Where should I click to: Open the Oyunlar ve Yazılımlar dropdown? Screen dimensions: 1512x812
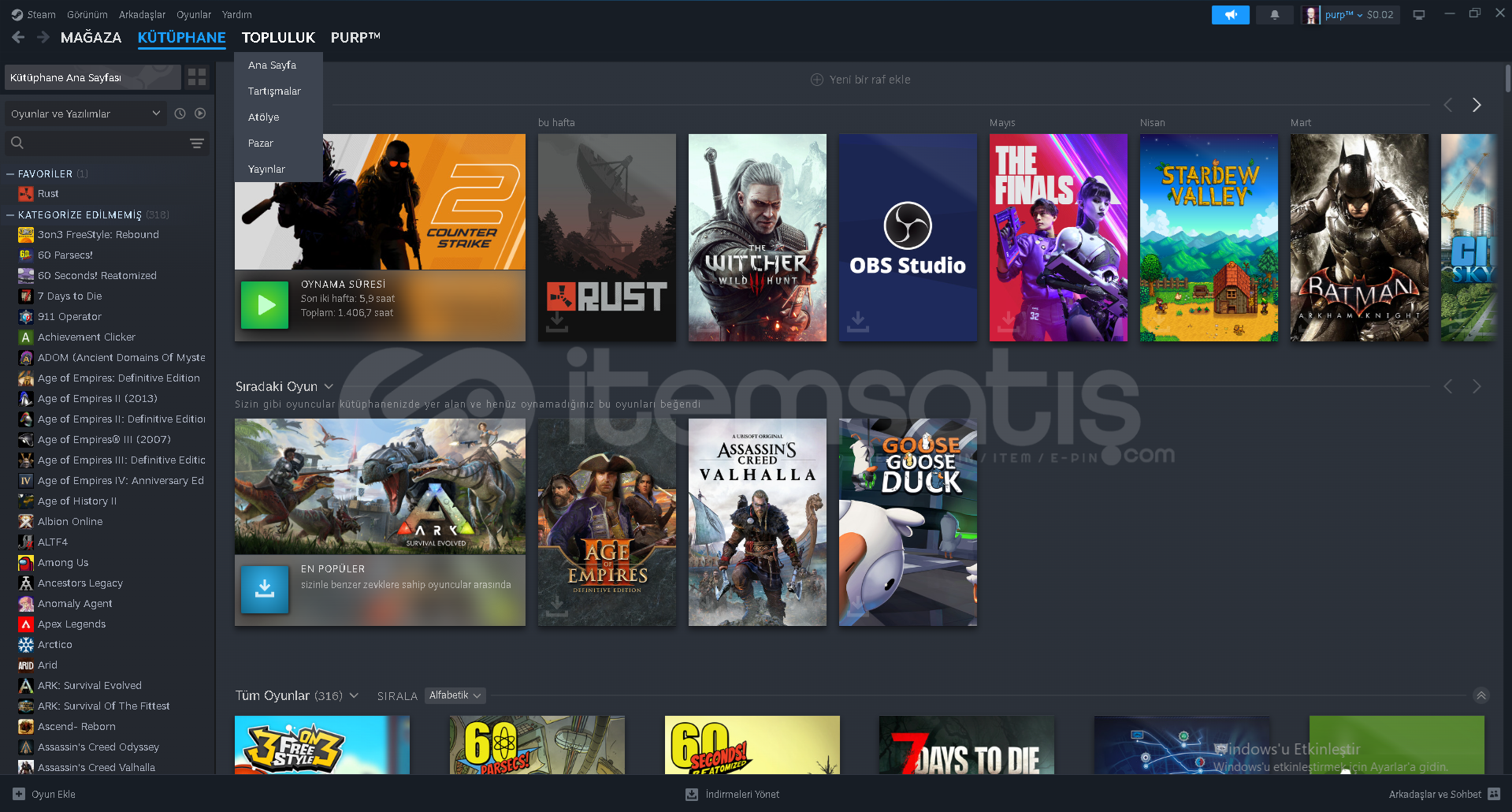(x=86, y=114)
